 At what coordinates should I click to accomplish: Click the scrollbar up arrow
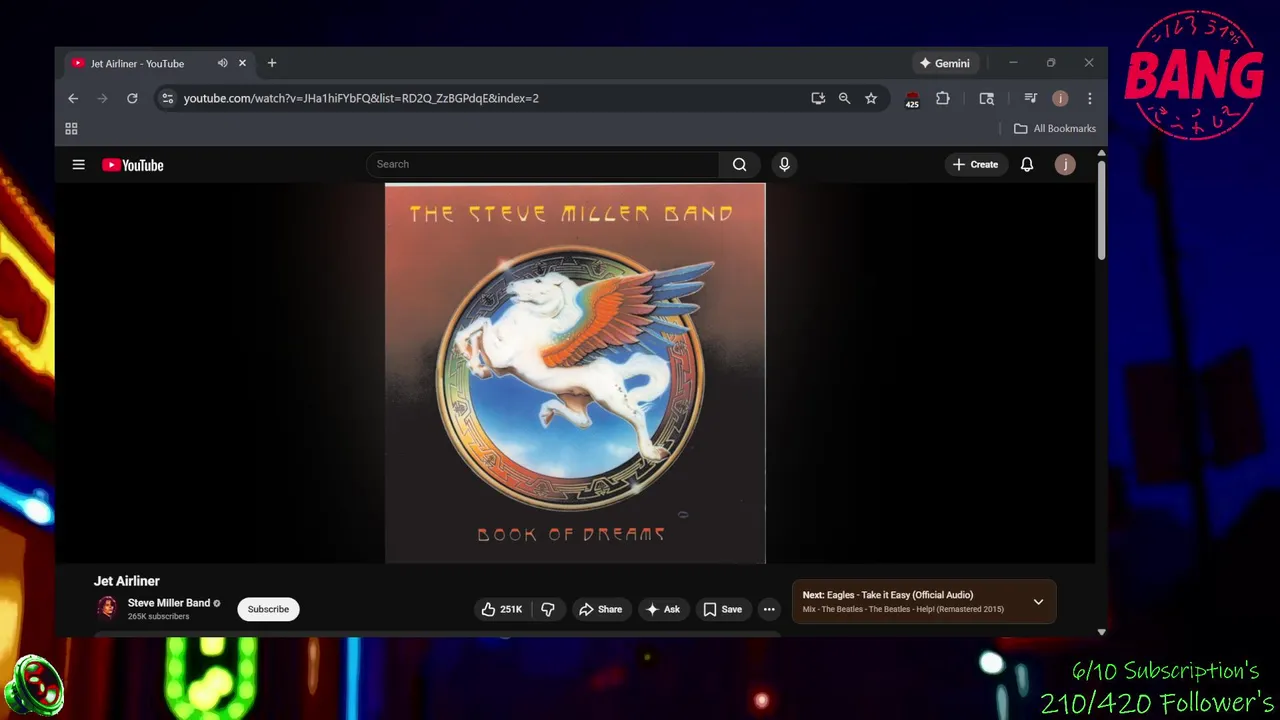(1101, 153)
